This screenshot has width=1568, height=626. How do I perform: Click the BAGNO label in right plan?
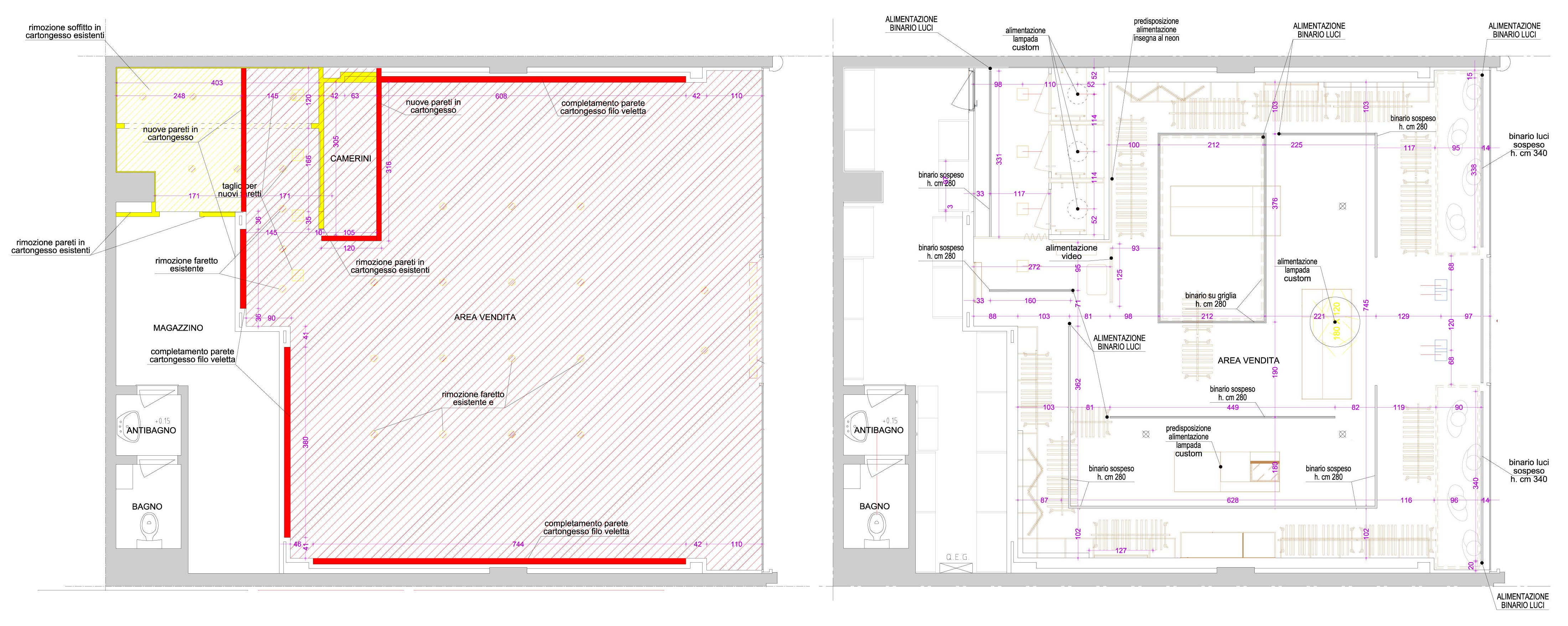[x=875, y=506]
